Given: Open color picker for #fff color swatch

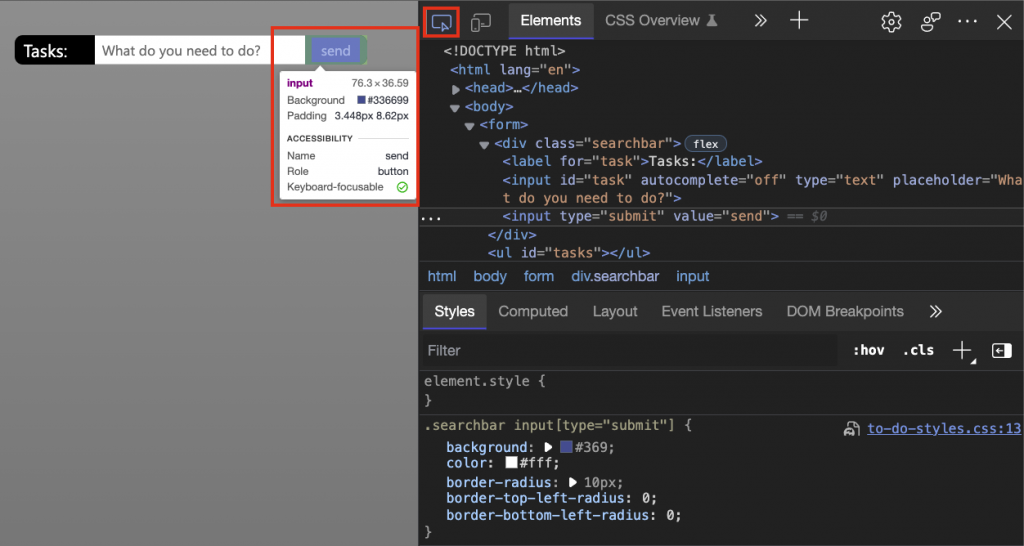Looking at the screenshot, I should [511, 463].
